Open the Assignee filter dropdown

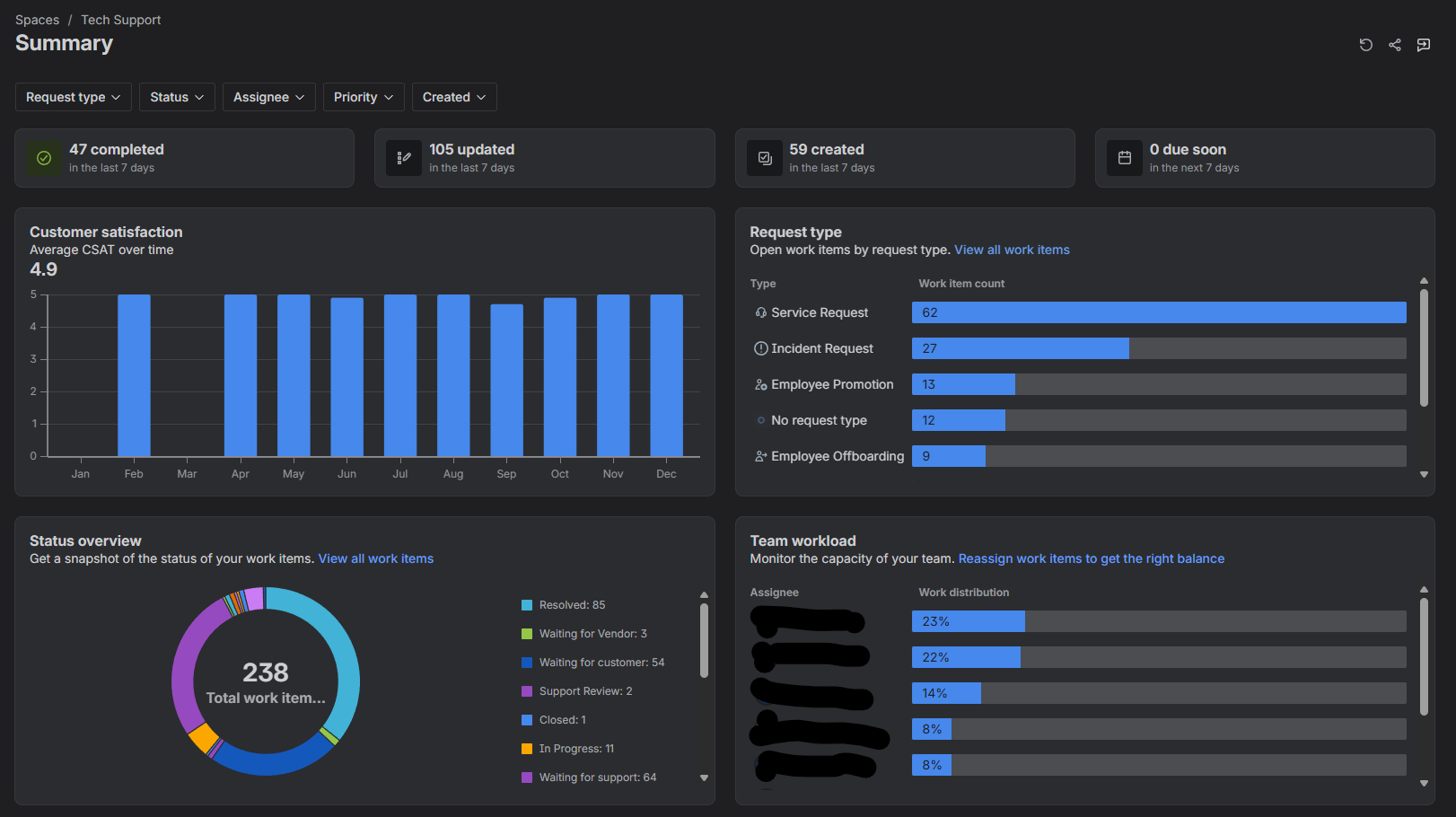(268, 97)
